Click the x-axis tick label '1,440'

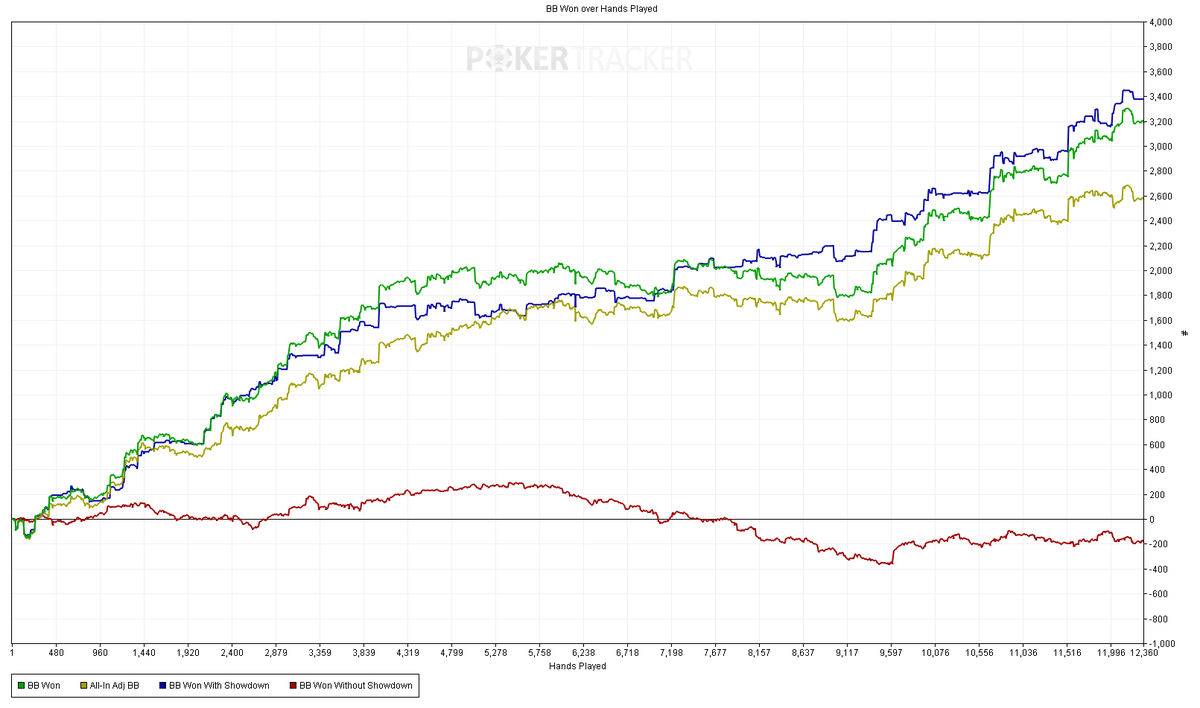pos(144,653)
